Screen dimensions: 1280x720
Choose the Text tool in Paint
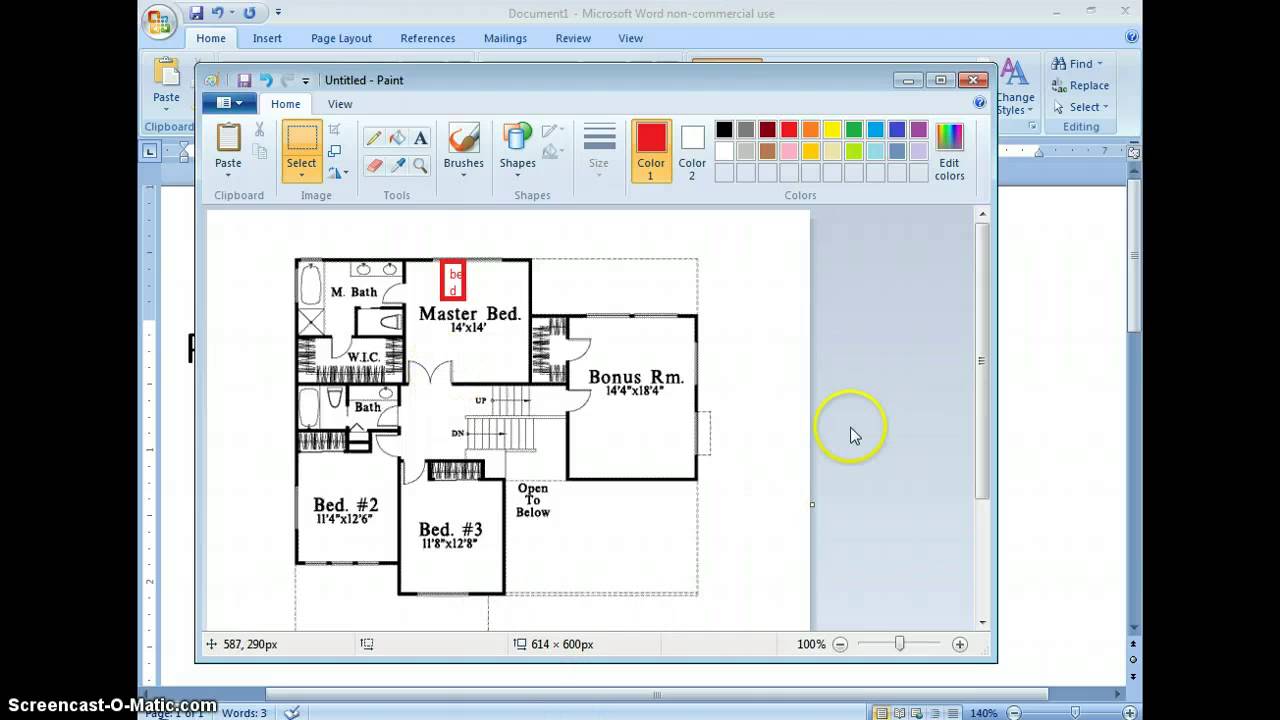coord(421,139)
